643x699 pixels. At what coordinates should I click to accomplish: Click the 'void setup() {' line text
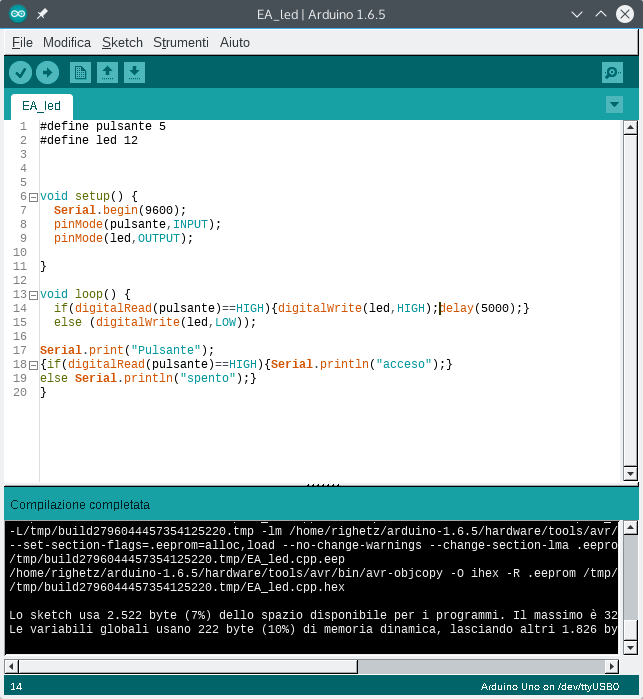click(x=89, y=197)
